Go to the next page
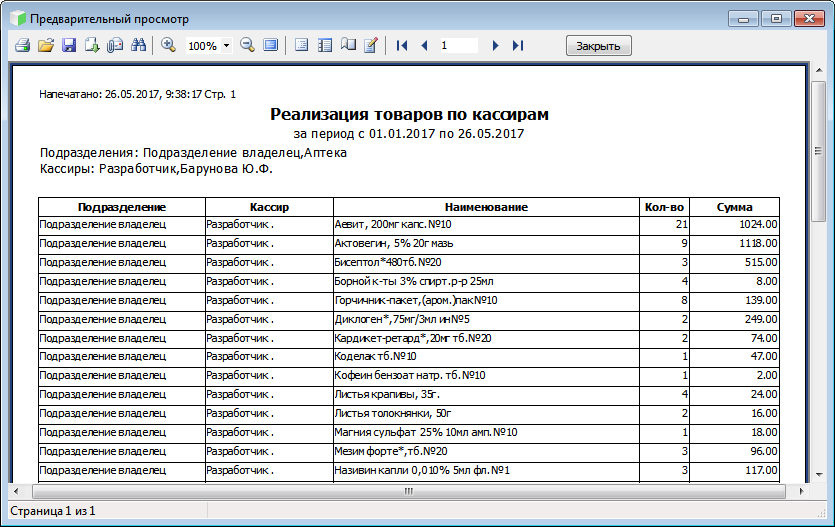This screenshot has height=527, width=835. coord(495,45)
